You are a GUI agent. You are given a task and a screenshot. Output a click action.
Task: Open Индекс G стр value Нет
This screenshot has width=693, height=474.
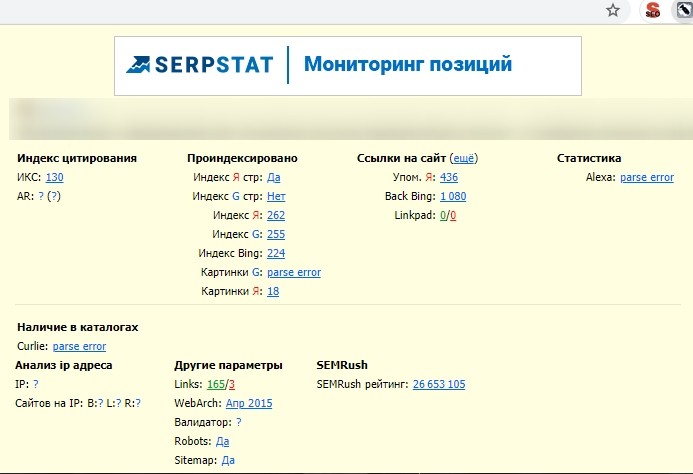pyautogui.click(x=276, y=196)
